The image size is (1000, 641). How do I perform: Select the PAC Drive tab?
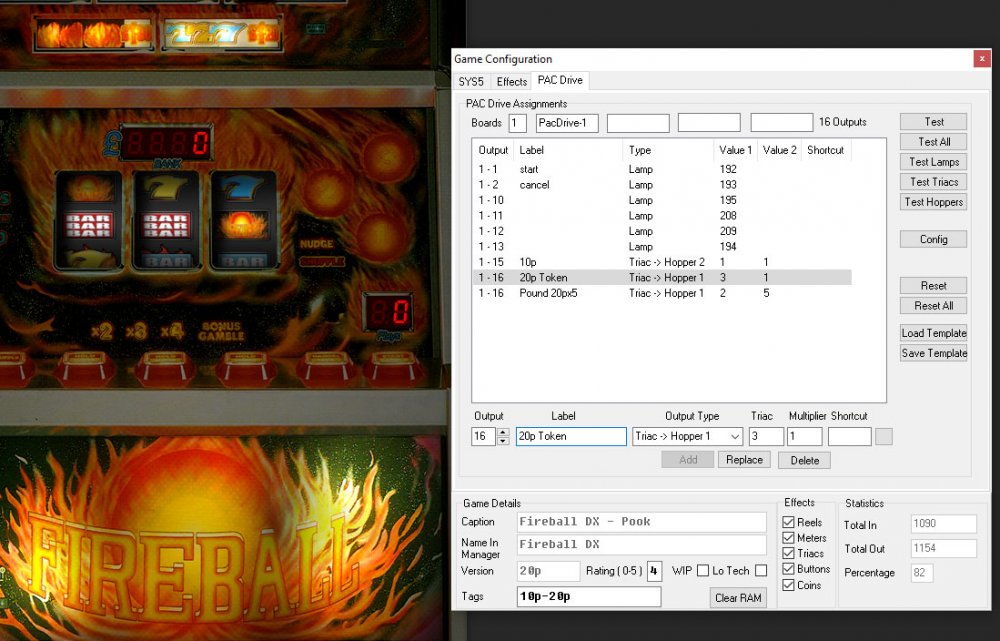tap(560, 80)
